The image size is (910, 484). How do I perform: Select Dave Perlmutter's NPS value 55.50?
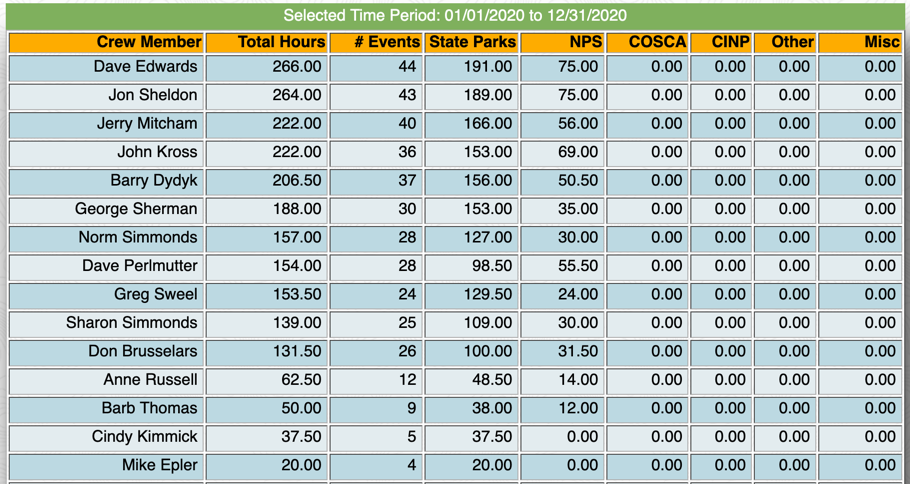point(579,266)
